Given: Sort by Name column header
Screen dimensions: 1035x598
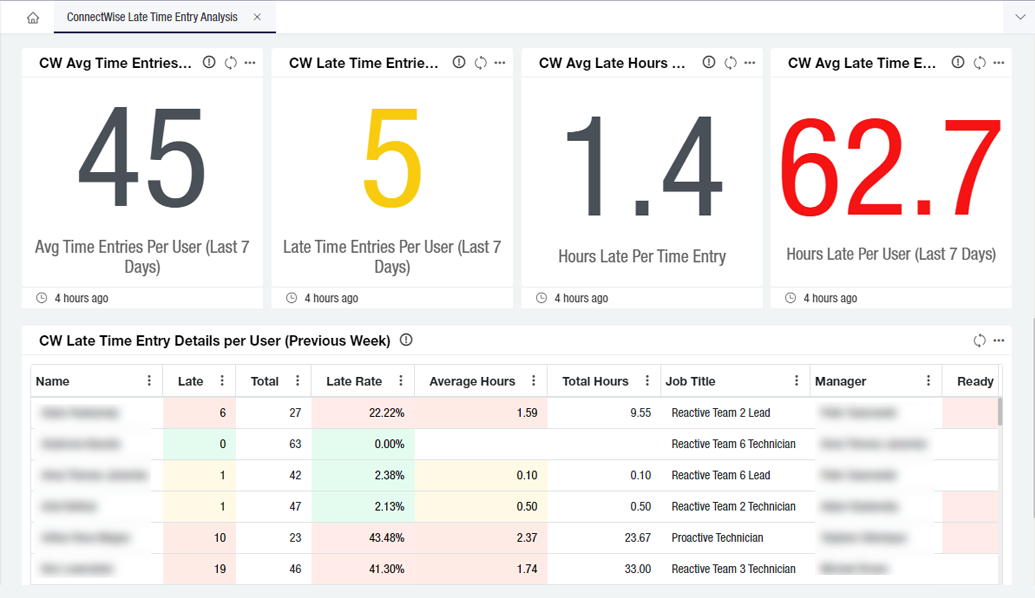Looking at the screenshot, I should coord(53,382).
